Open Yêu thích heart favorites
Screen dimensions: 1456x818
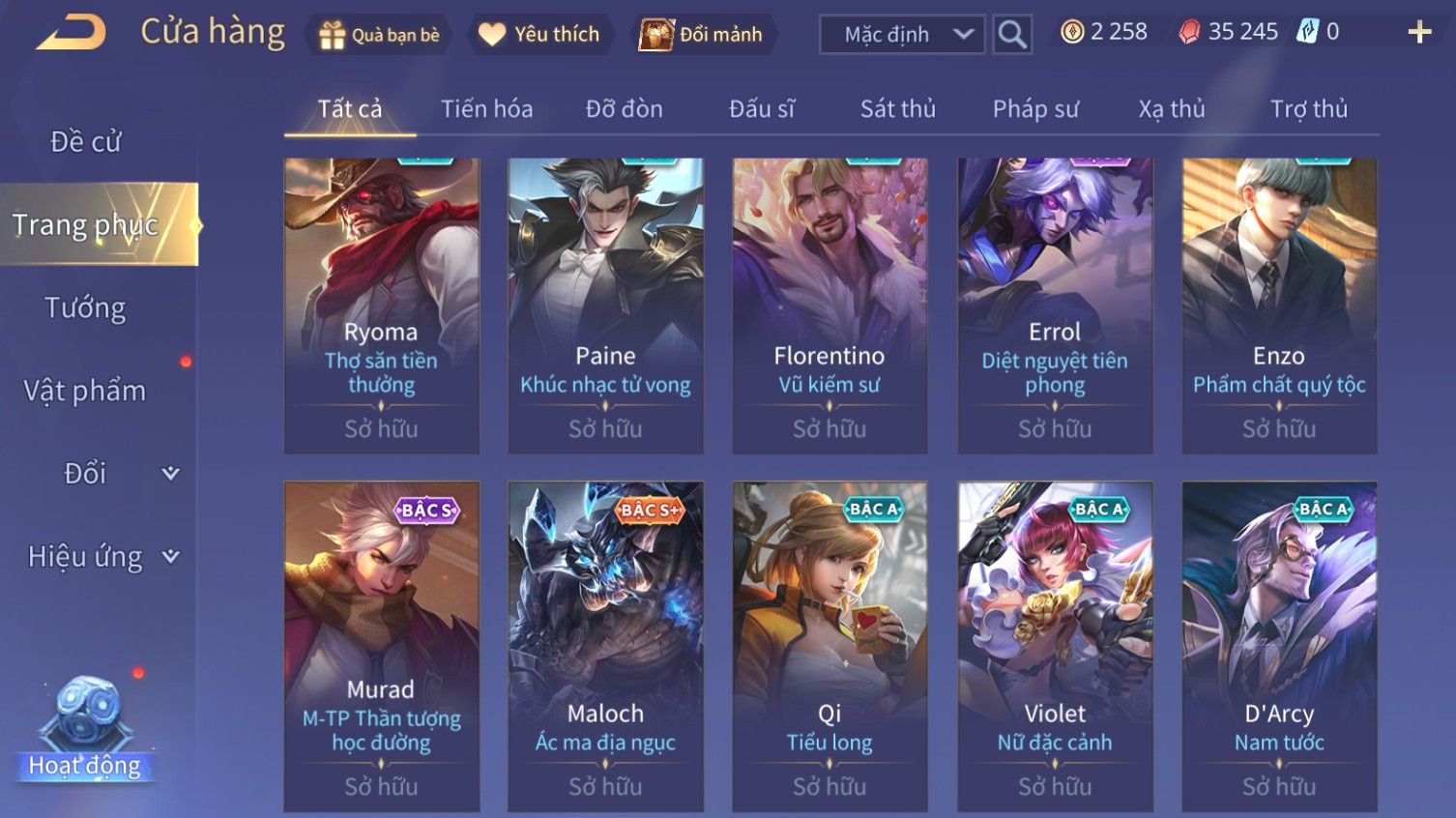point(492,35)
